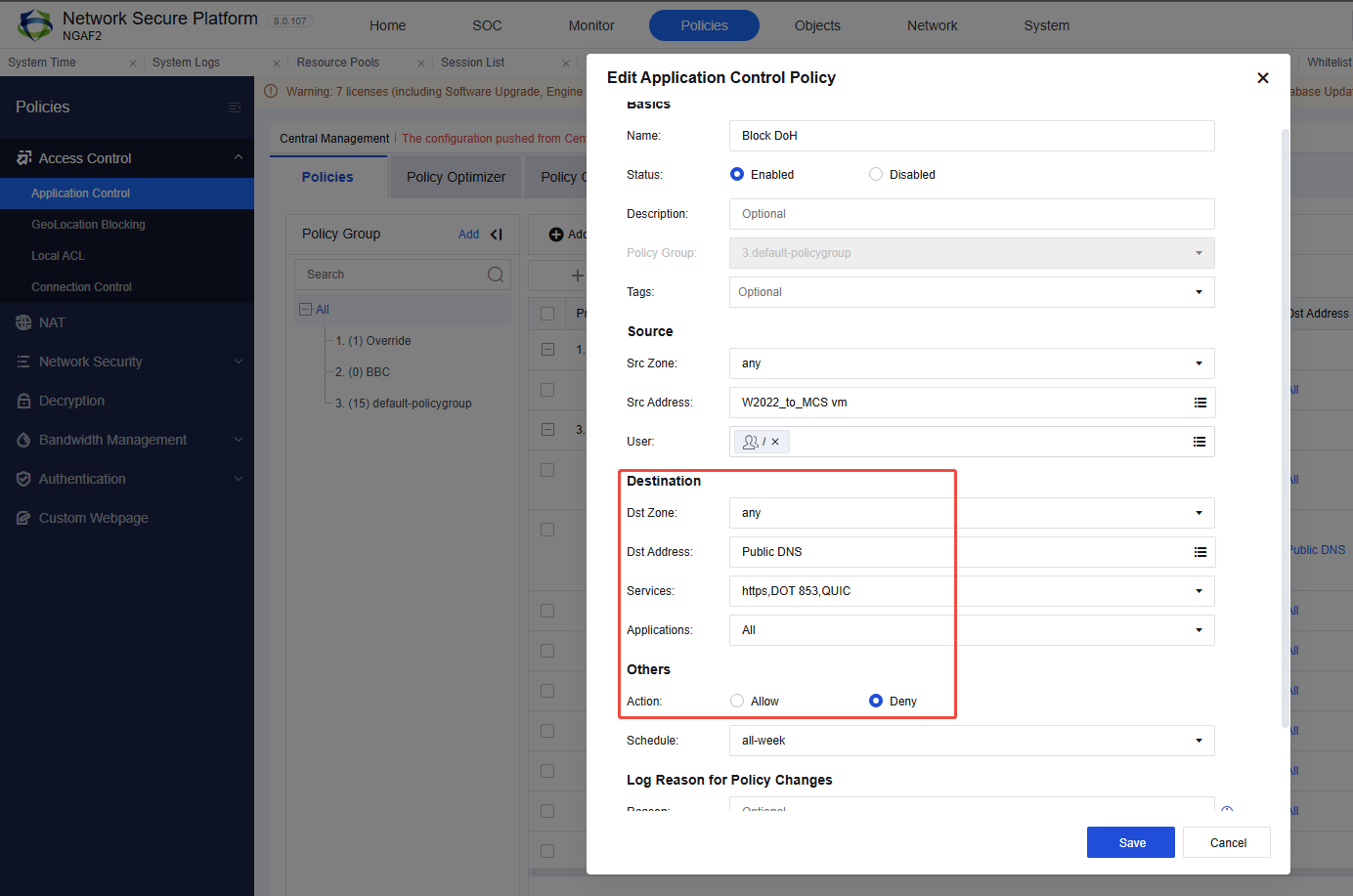The height and width of the screenshot is (896, 1353).
Task: Click the Network Secure Platform logo icon
Action: [35, 24]
